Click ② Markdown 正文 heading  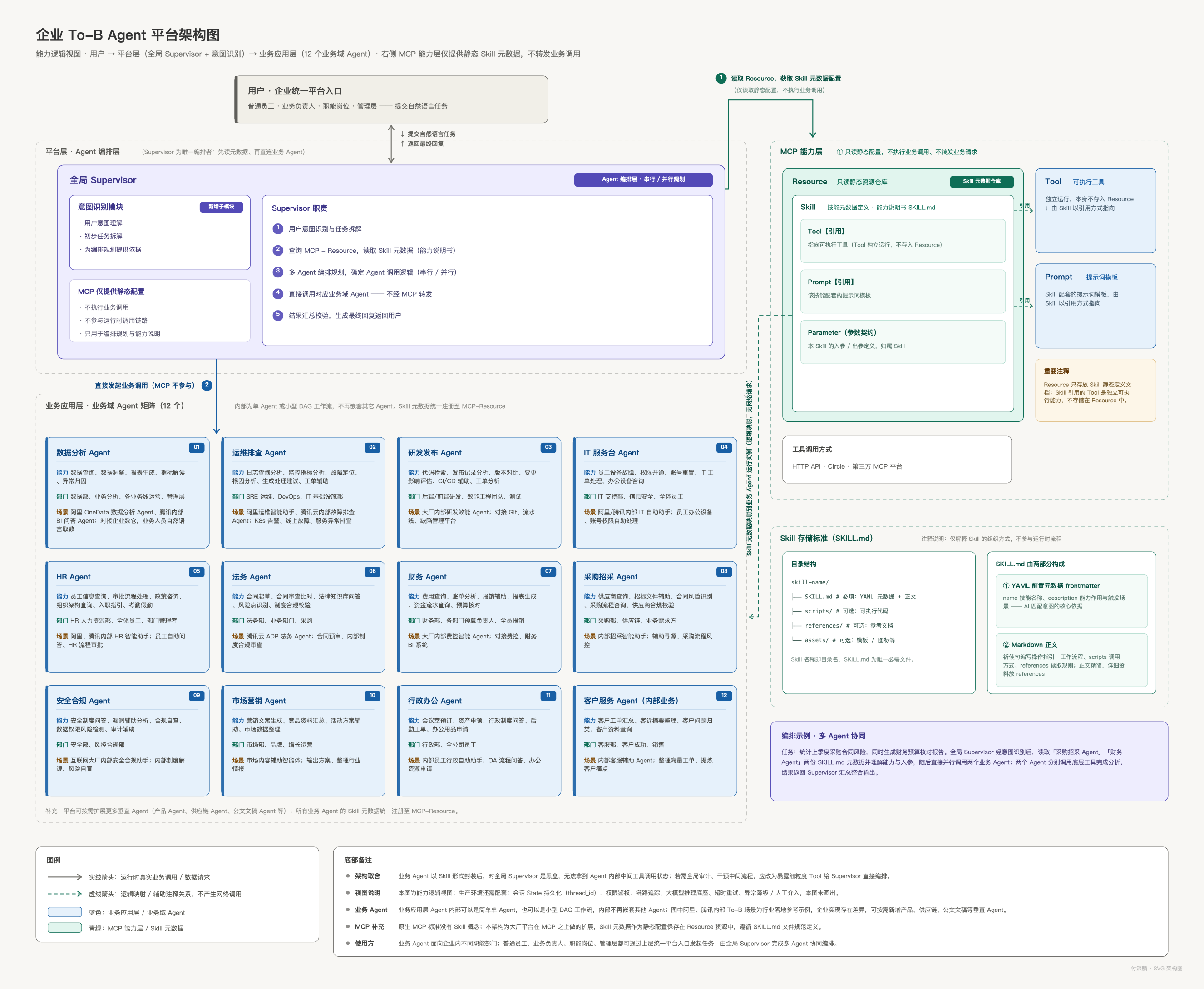(1030, 645)
